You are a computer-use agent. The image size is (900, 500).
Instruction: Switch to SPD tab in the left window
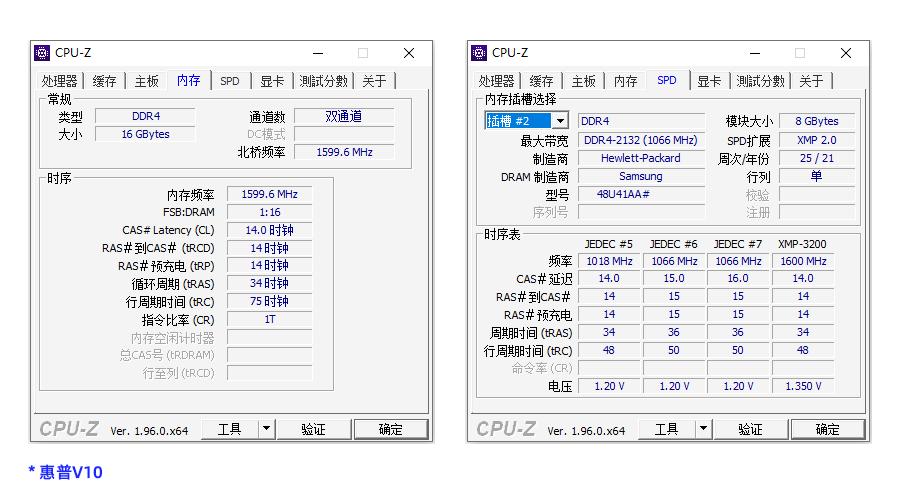point(230,81)
